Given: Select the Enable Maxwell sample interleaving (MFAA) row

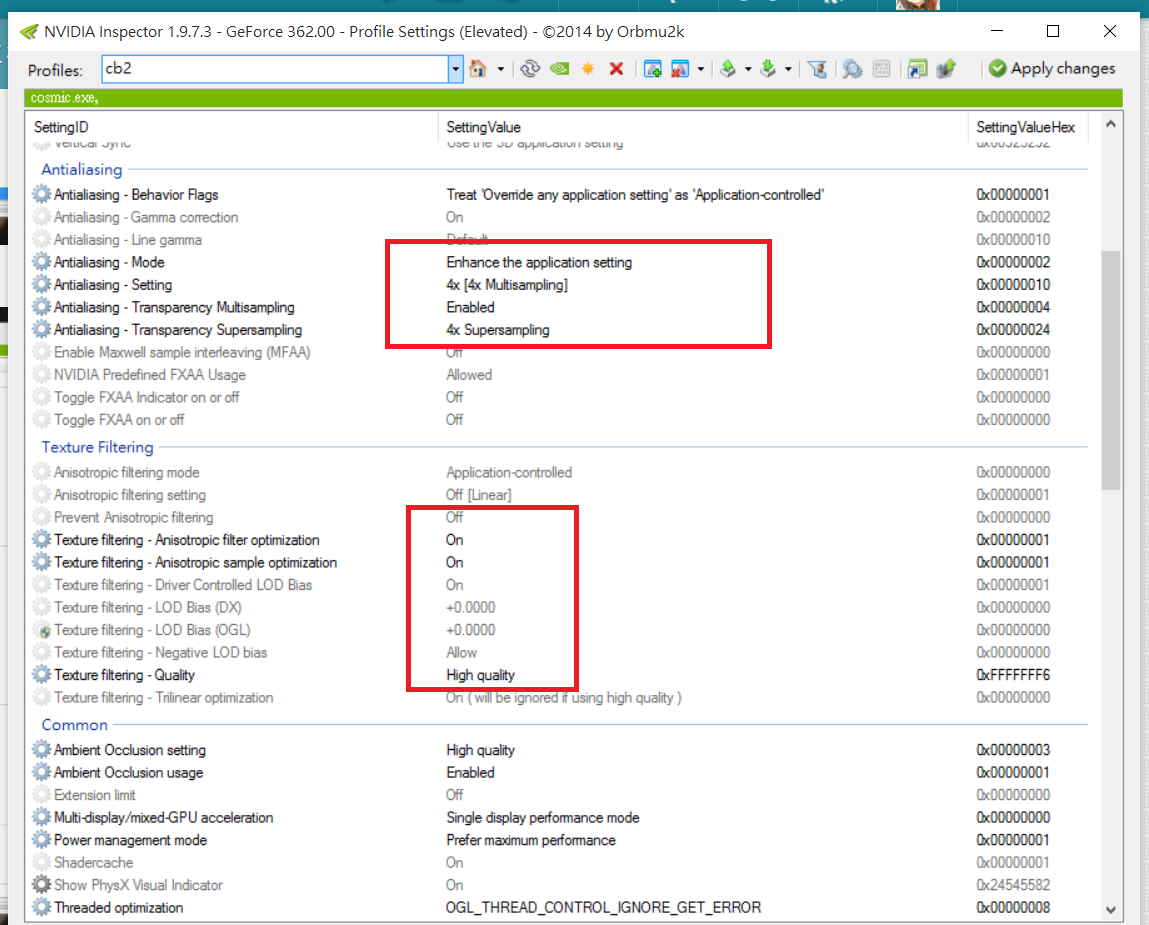Looking at the screenshot, I should click(560, 353).
